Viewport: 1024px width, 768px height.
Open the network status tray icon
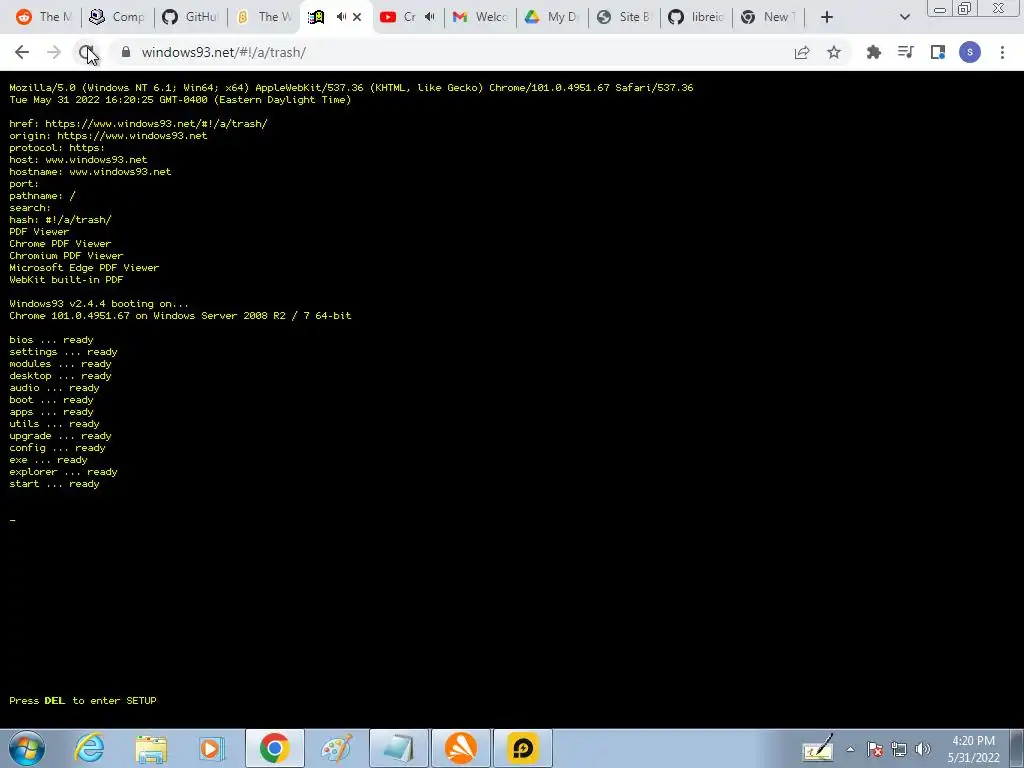tap(899, 749)
